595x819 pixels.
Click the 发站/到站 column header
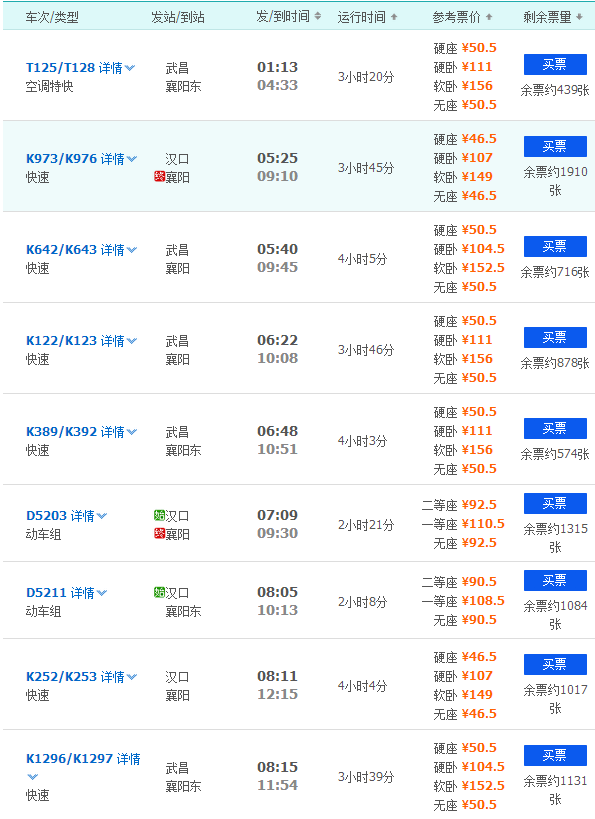click(178, 17)
